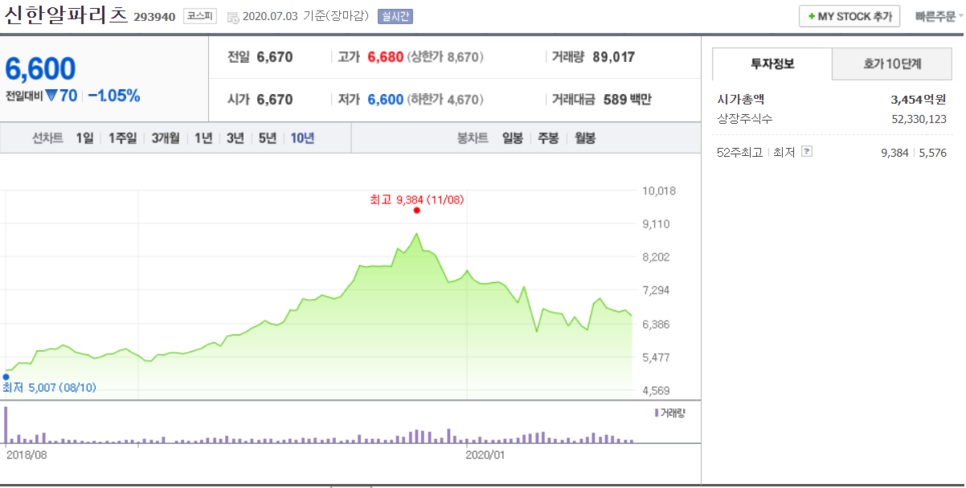Click the red 최고 9,384 peak marker

tap(417, 210)
